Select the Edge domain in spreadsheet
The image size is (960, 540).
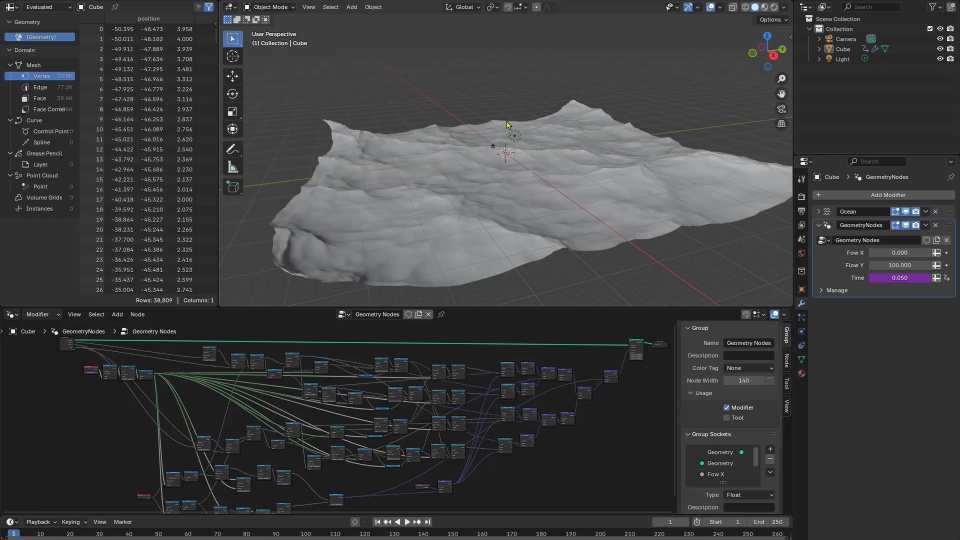(40, 87)
